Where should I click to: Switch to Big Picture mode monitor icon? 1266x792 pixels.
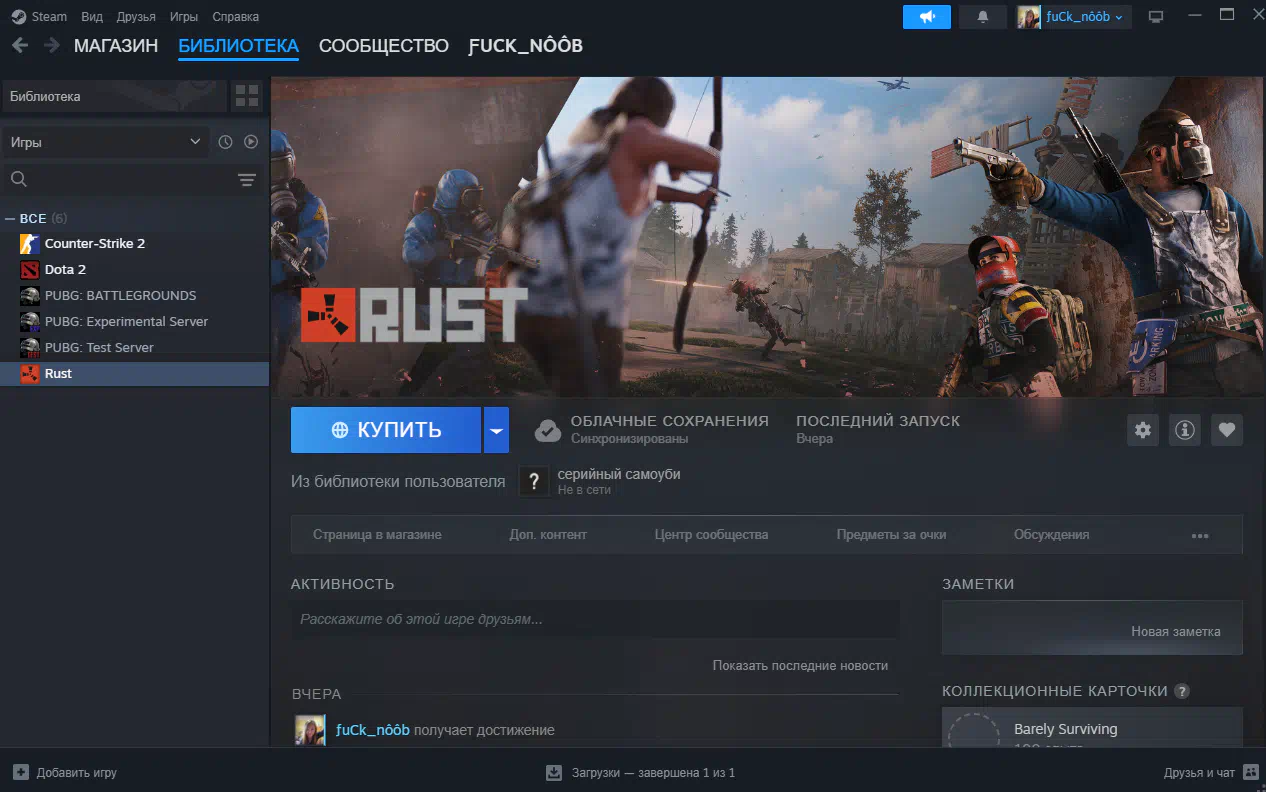[1156, 17]
